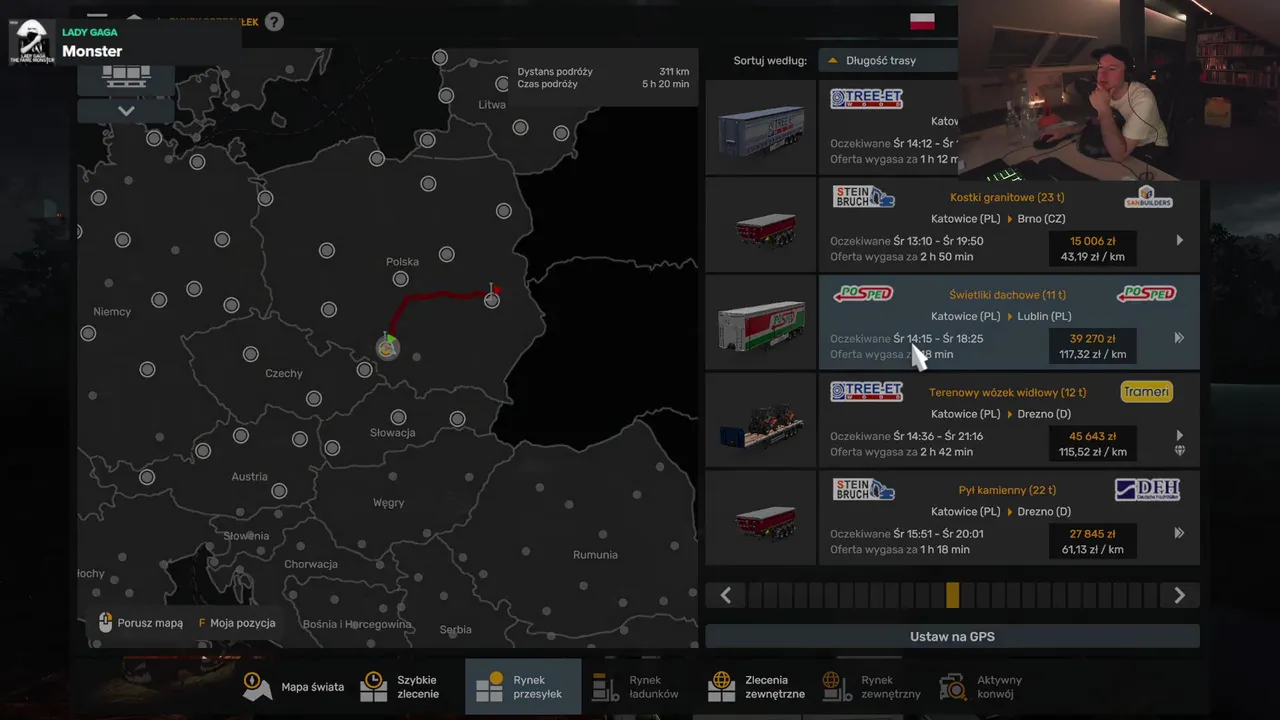Open the Aktywny konwój tab
The image size is (1280, 720).
[982, 687]
